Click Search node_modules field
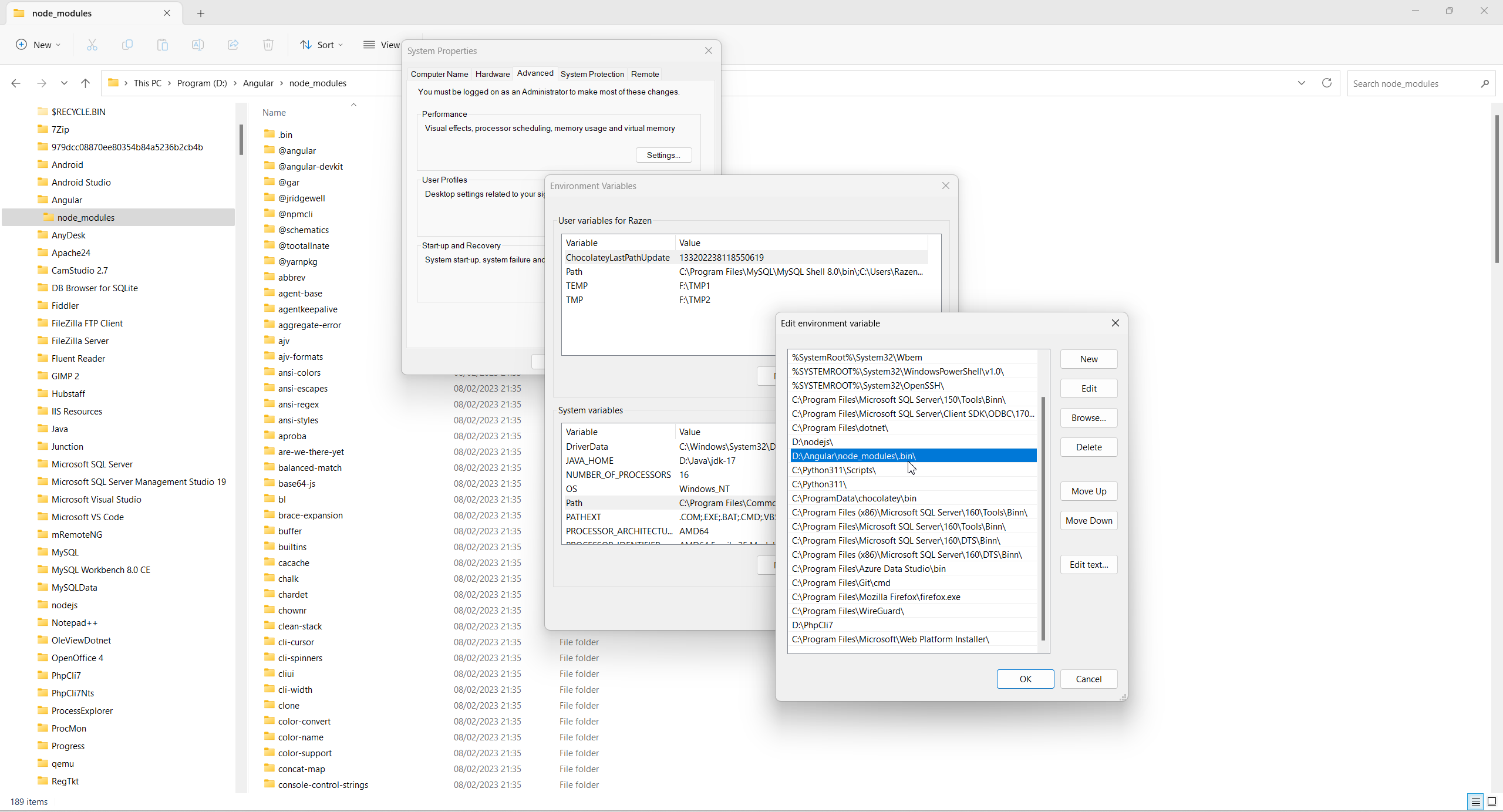The width and height of the screenshot is (1503, 812). tap(1414, 84)
